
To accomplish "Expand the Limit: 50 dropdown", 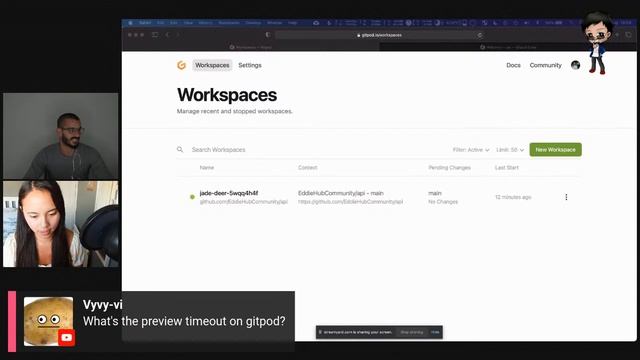I will tap(510, 150).
